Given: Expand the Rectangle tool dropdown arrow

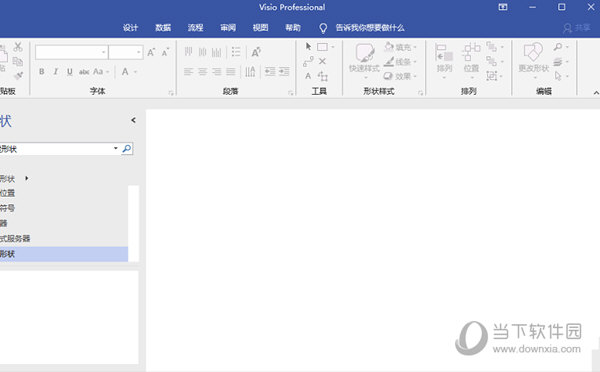Looking at the screenshot, I should point(333,47).
